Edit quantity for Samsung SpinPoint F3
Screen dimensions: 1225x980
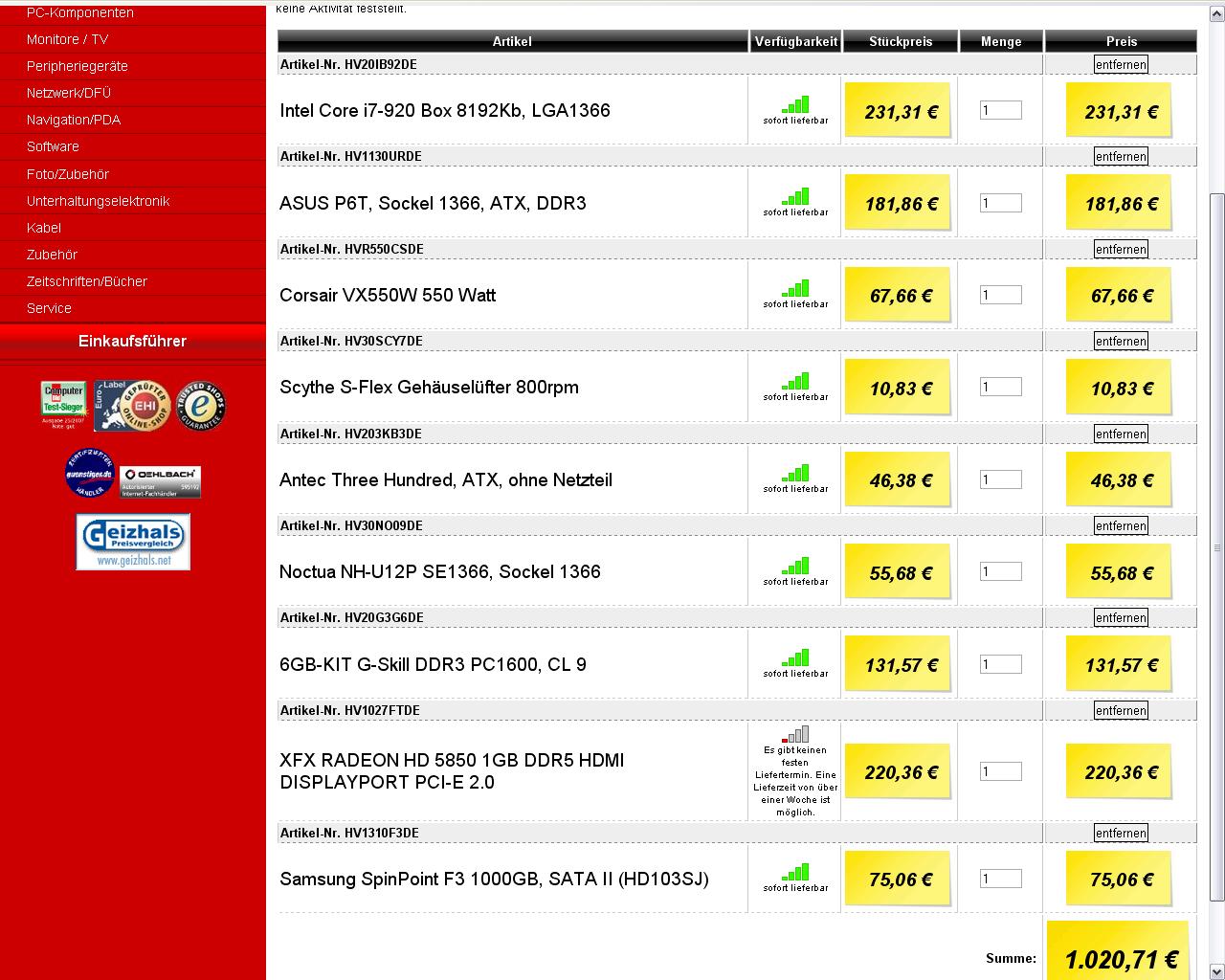[1000, 879]
